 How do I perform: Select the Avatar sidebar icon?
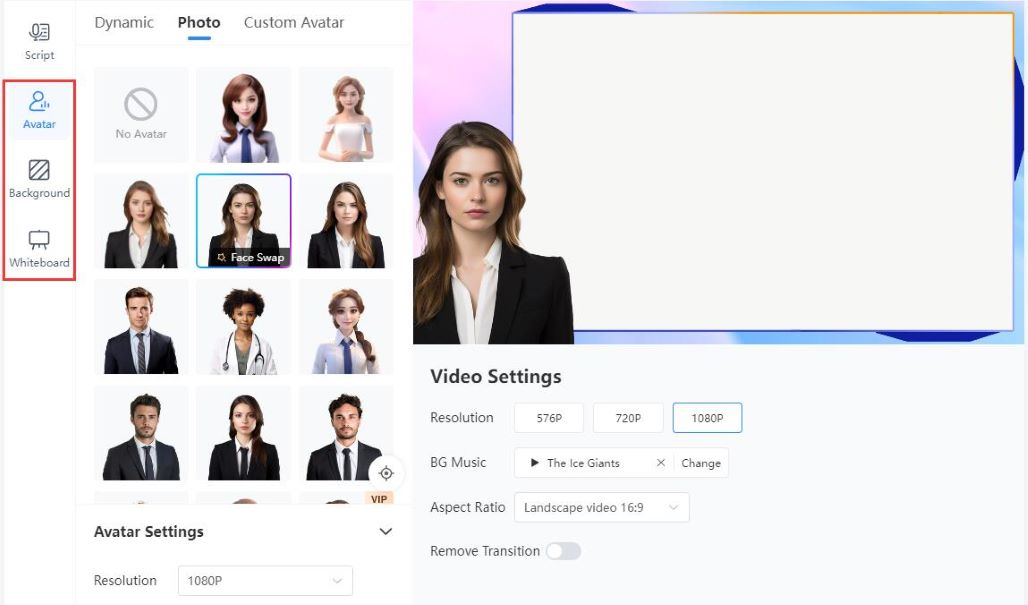[38, 107]
